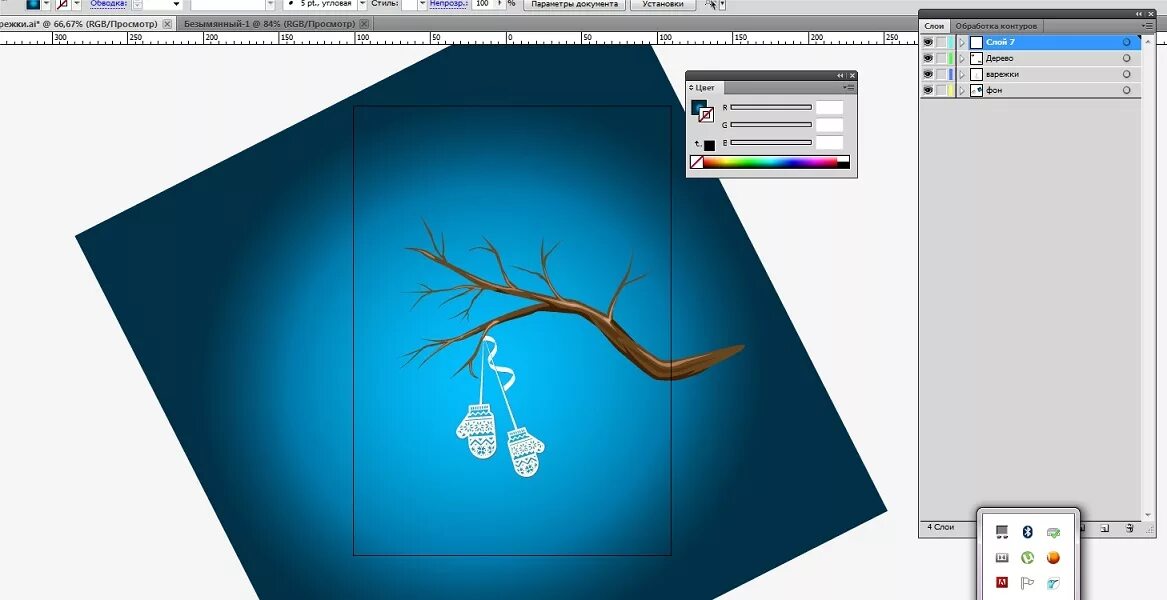Screen dimensions: 1167x600
Task: Click the orange ball tray icon
Action: 1052,557
